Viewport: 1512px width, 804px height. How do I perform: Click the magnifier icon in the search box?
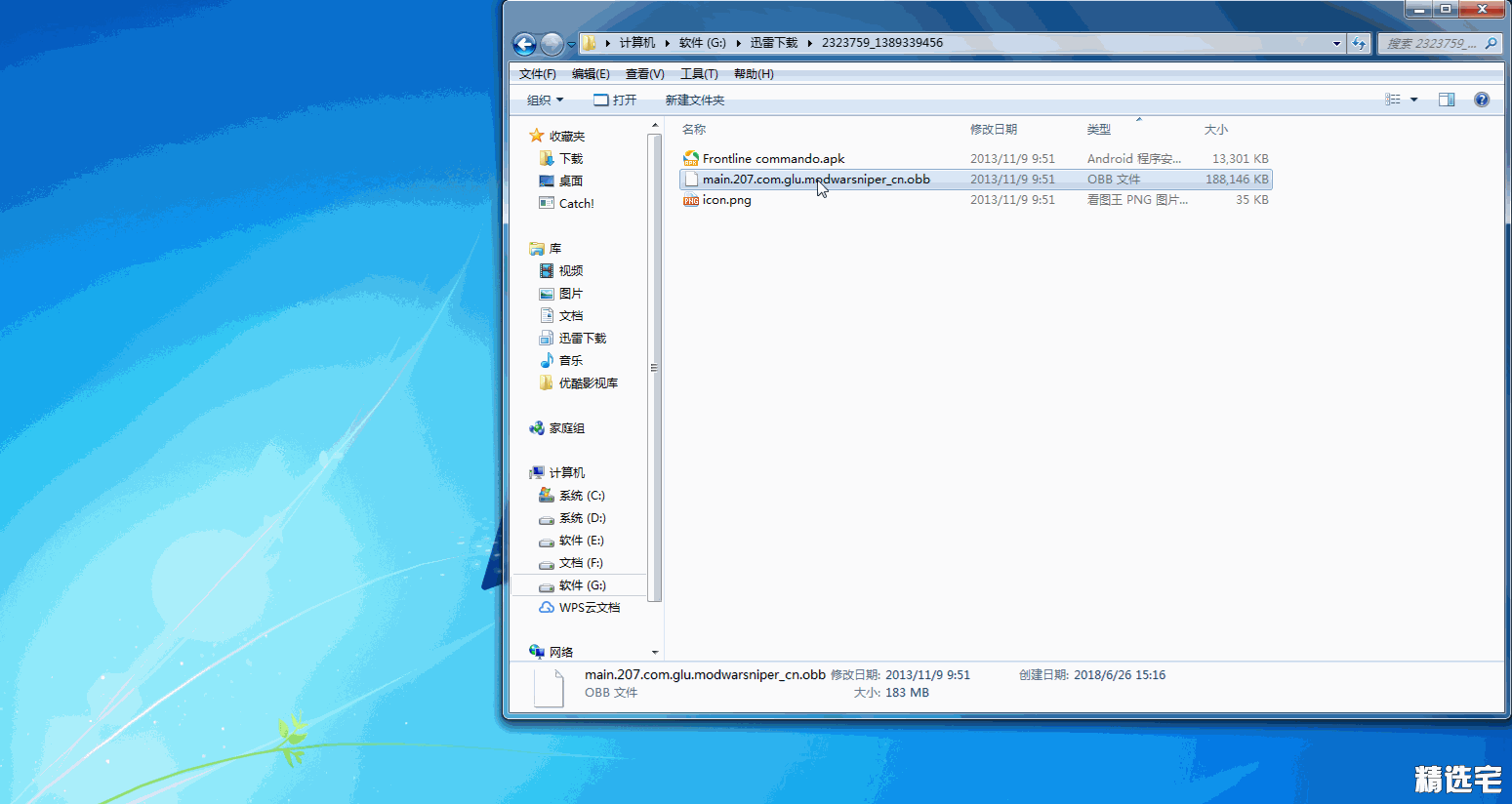[x=1491, y=43]
